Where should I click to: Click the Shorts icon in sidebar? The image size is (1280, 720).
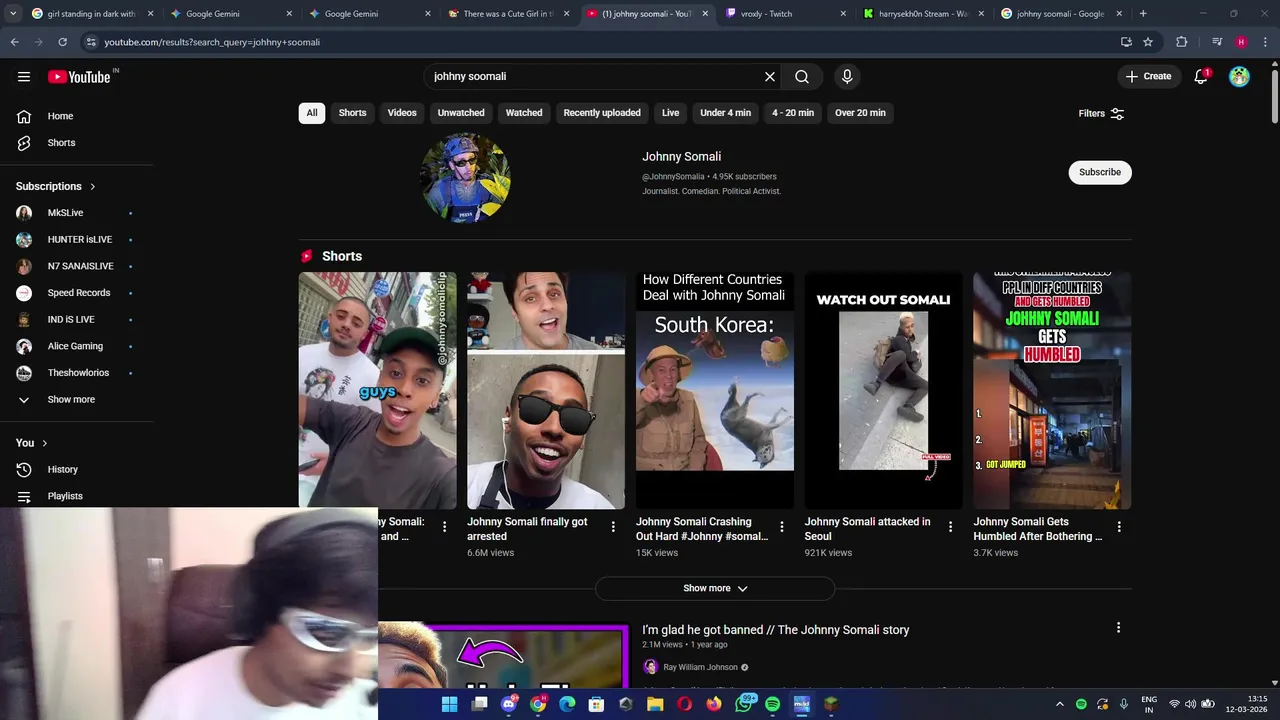[x=24, y=143]
